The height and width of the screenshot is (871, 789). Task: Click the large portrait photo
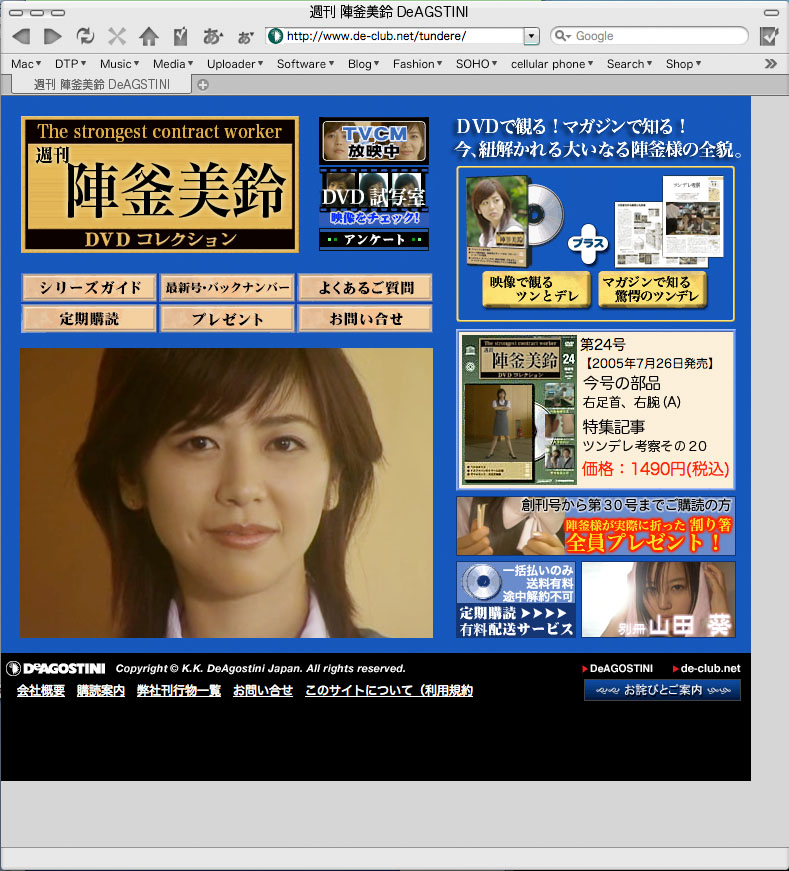tap(226, 493)
